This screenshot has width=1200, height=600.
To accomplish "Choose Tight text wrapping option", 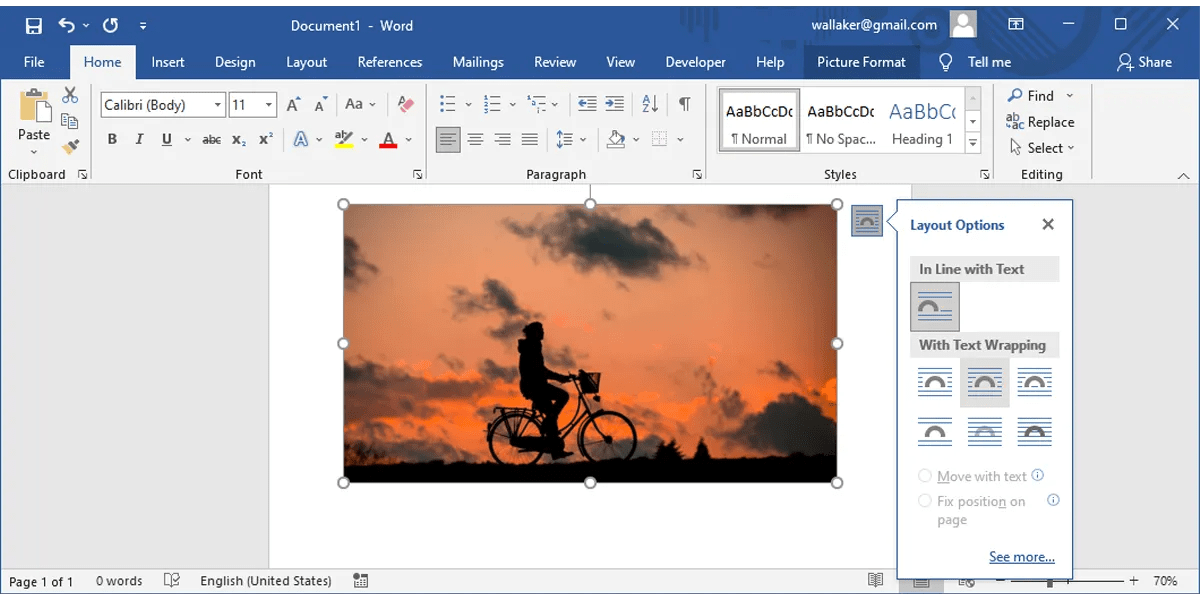I will click(985, 383).
